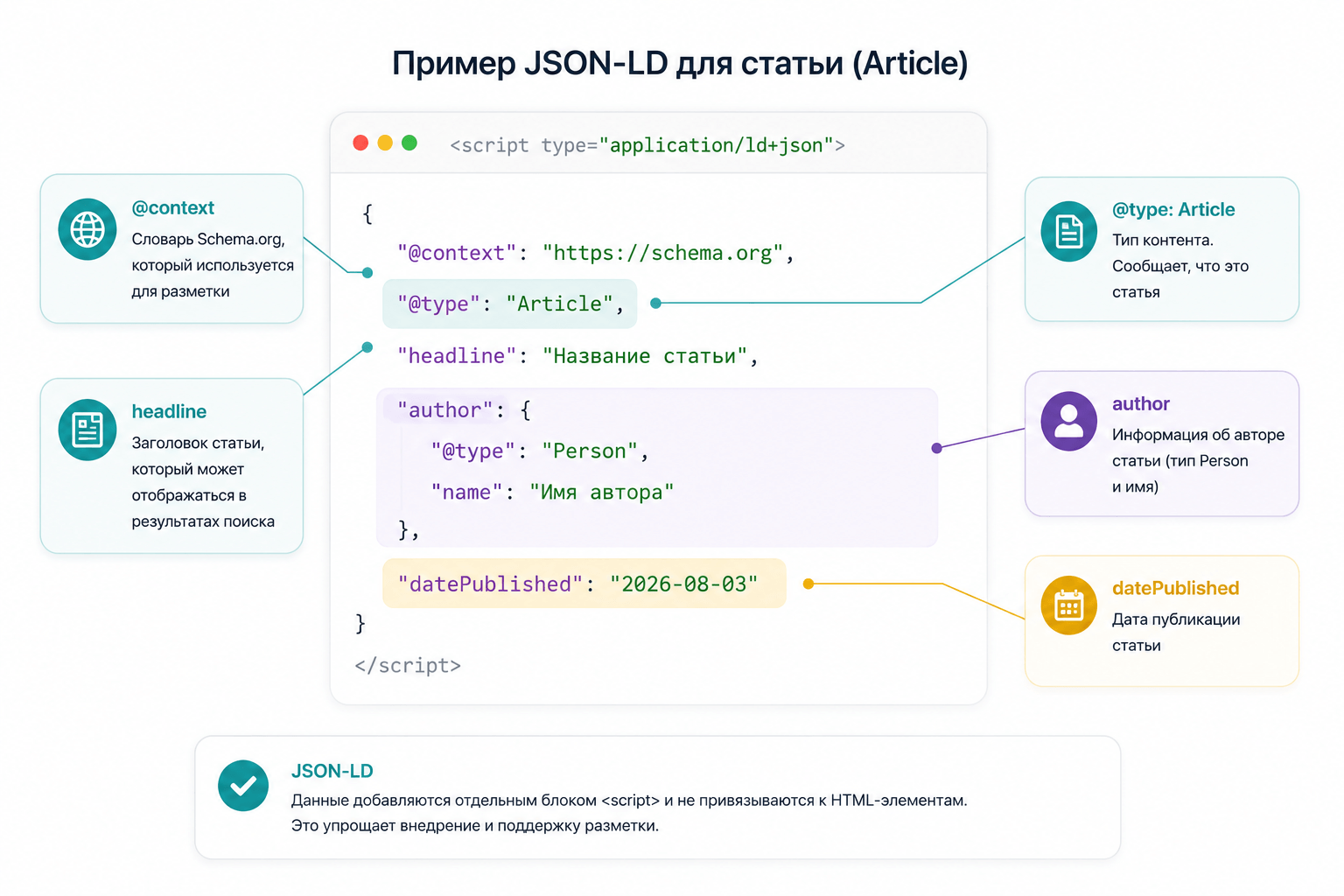
Task: Select the highlighted "@type": "Article" line
Action: coord(510,304)
